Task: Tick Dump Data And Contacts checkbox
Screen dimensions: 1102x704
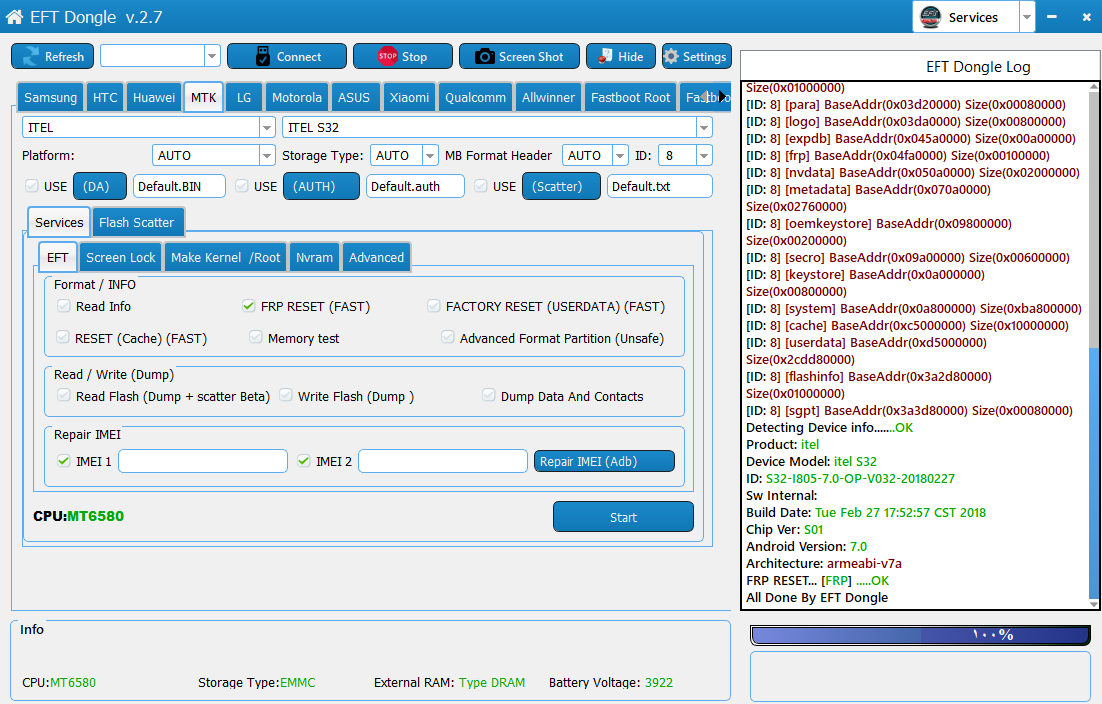Action: [x=489, y=396]
